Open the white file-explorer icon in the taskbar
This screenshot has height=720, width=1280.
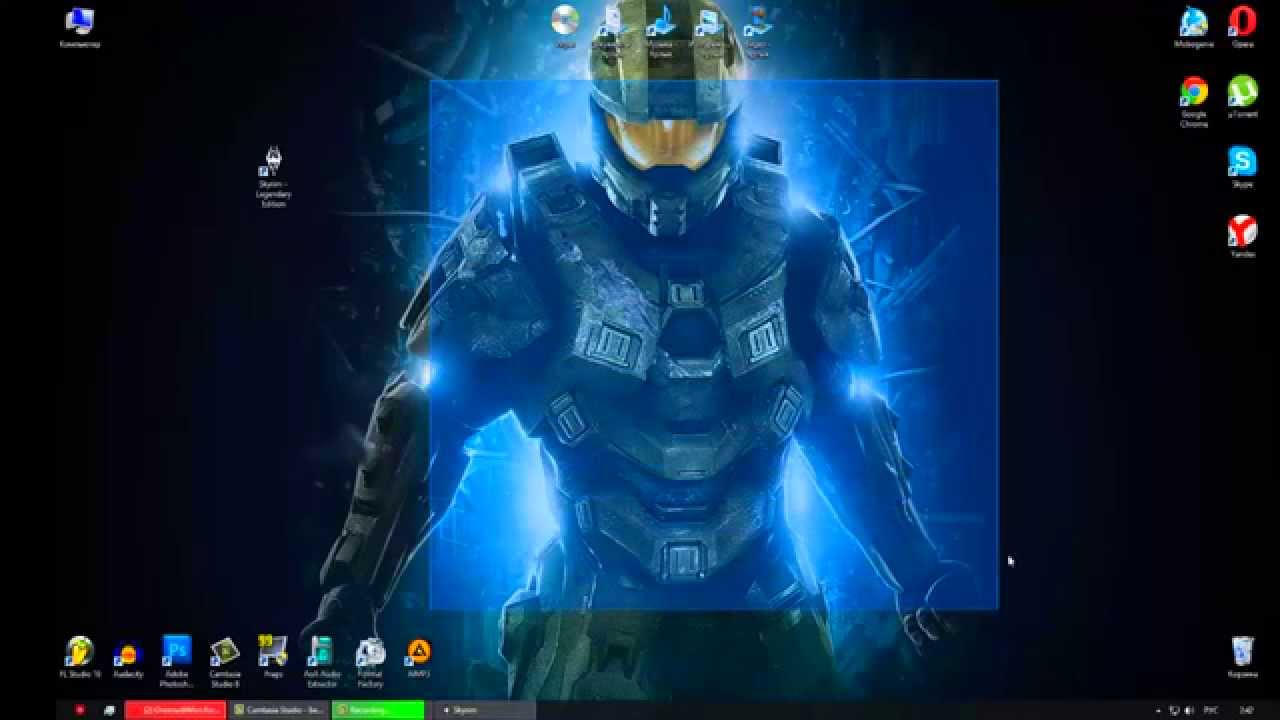pos(109,710)
